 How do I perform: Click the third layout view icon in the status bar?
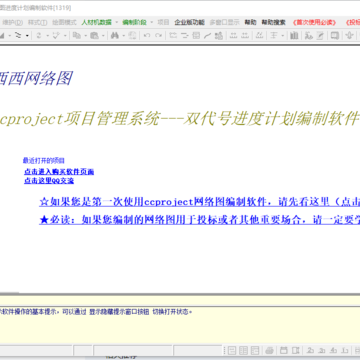(255, 350)
